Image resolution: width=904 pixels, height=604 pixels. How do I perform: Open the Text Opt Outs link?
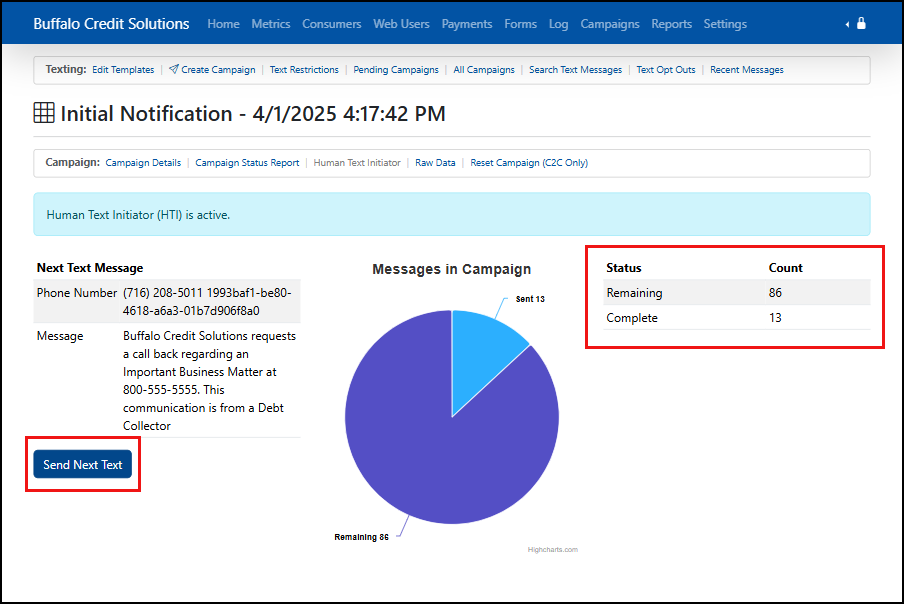click(x=666, y=70)
